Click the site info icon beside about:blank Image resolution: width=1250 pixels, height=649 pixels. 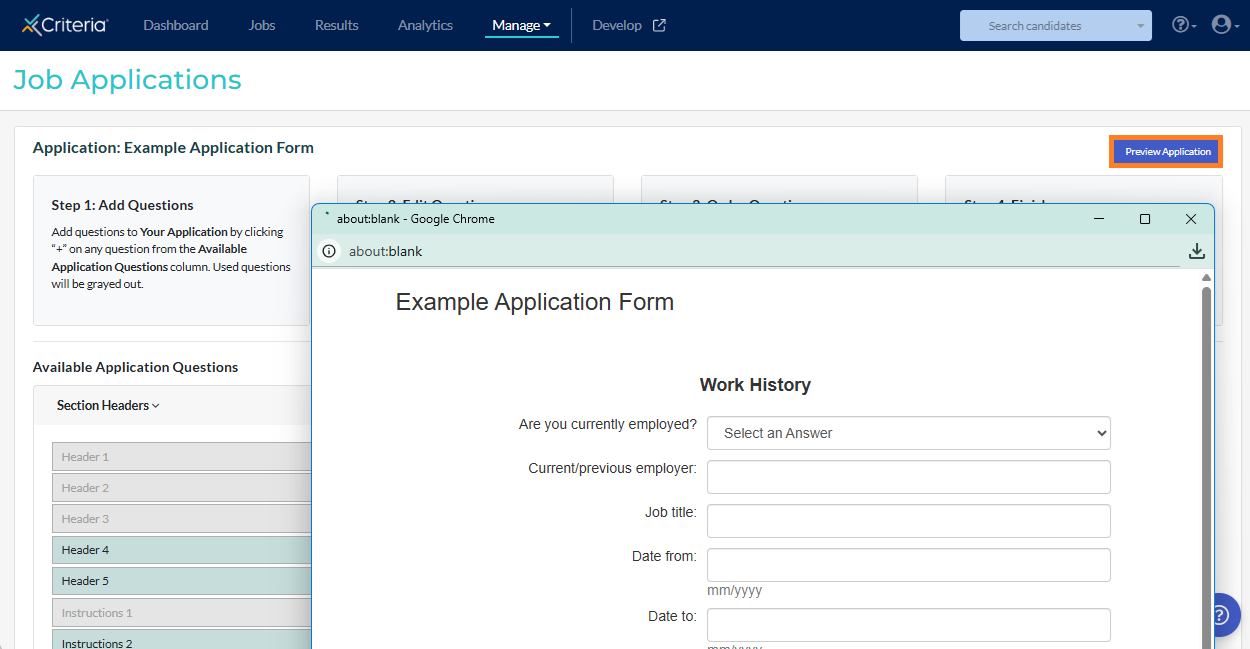click(329, 251)
